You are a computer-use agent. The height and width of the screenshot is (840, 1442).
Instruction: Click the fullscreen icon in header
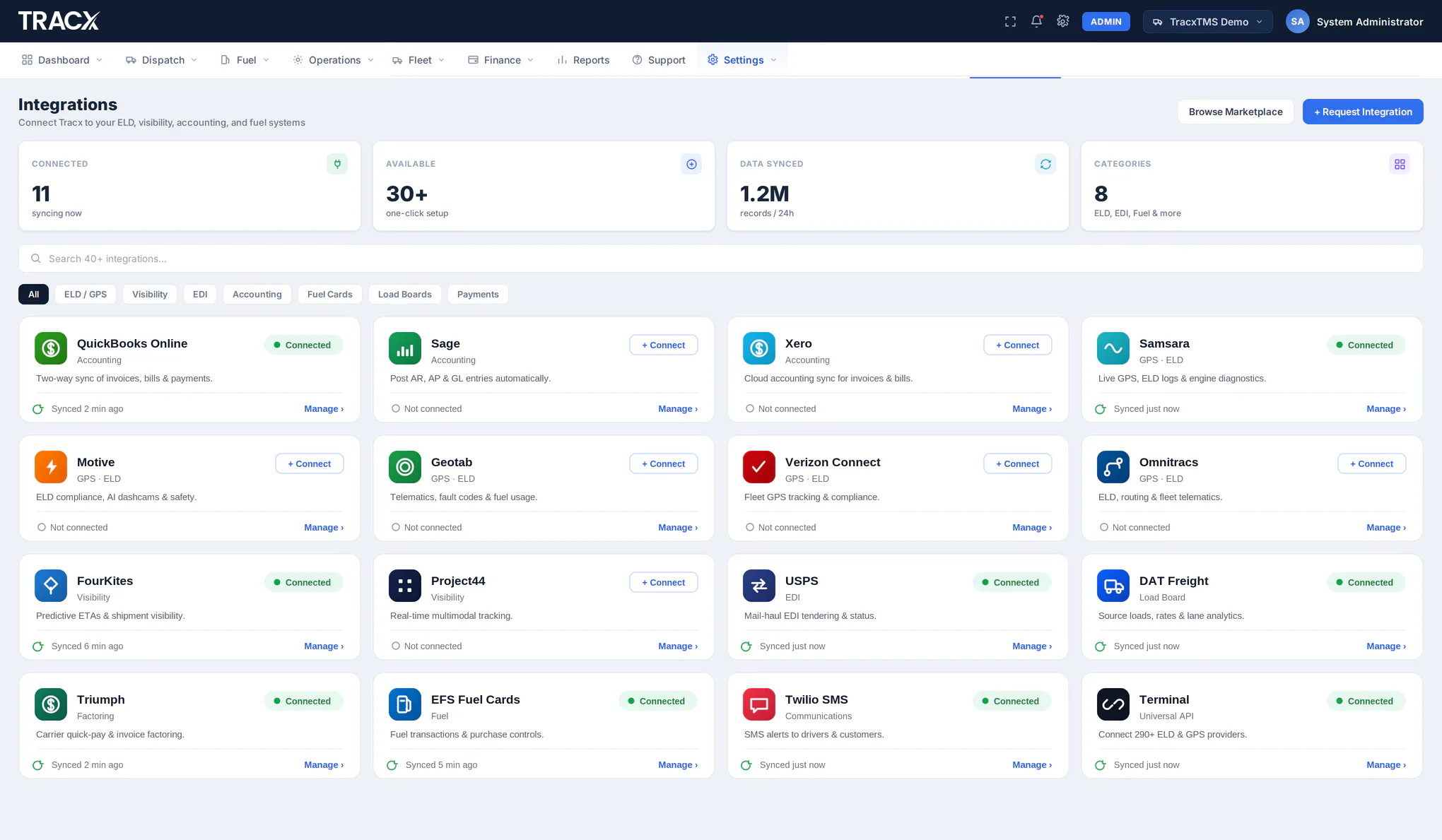pos(1010,22)
